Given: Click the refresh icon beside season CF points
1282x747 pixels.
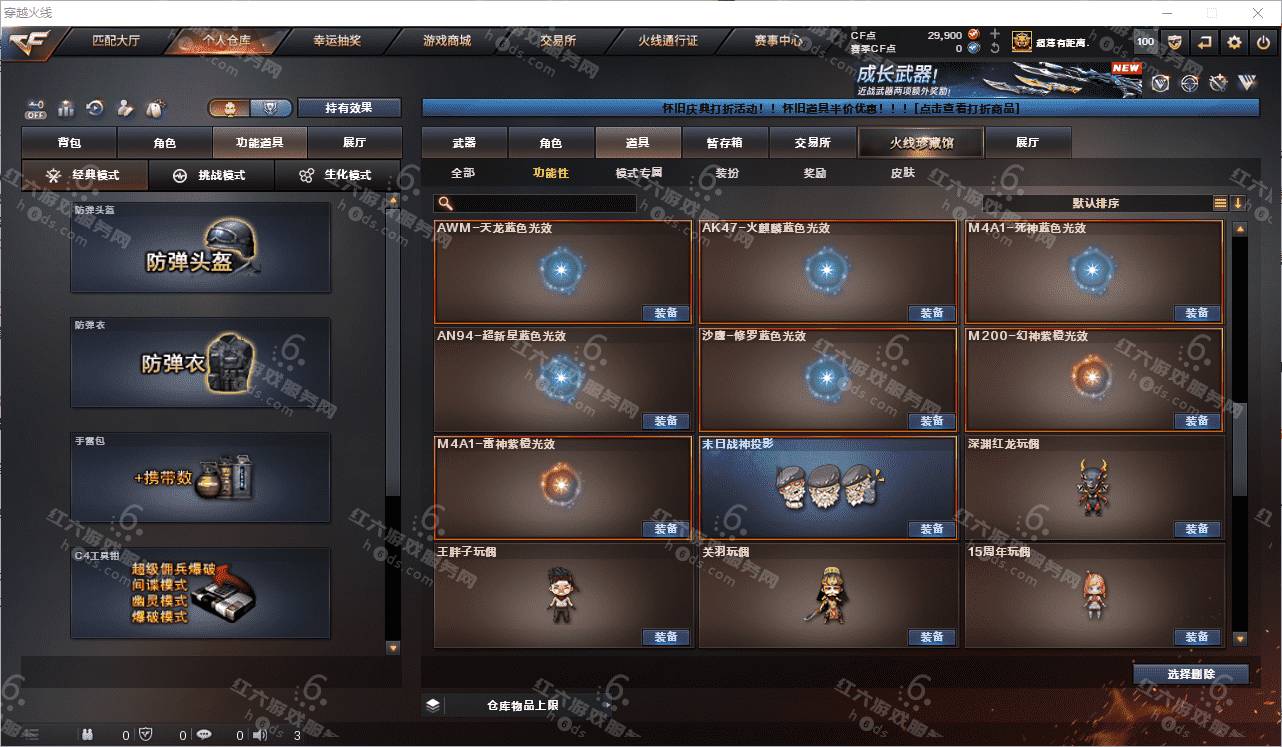Looking at the screenshot, I should [x=994, y=48].
